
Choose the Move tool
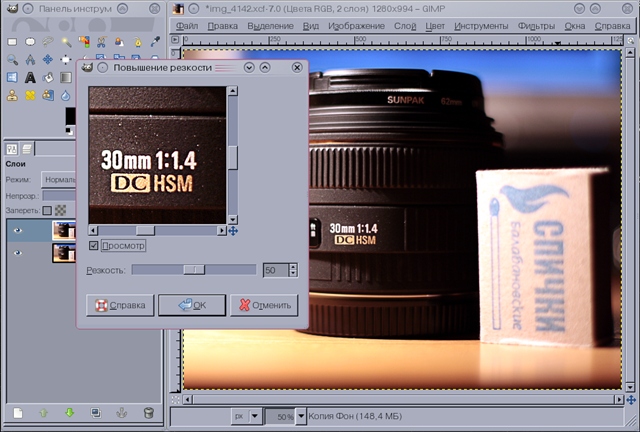[48, 60]
